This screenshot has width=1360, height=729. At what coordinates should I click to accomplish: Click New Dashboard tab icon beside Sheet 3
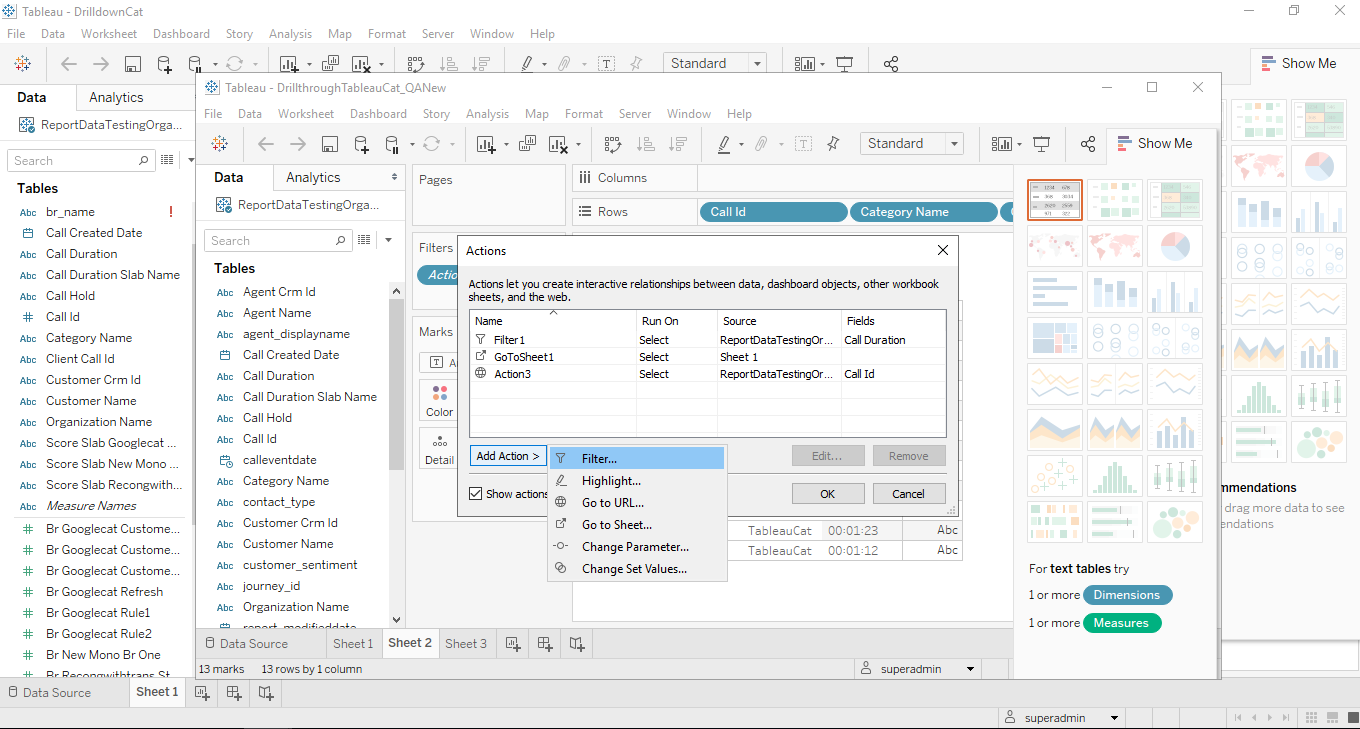[x=545, y=643]
